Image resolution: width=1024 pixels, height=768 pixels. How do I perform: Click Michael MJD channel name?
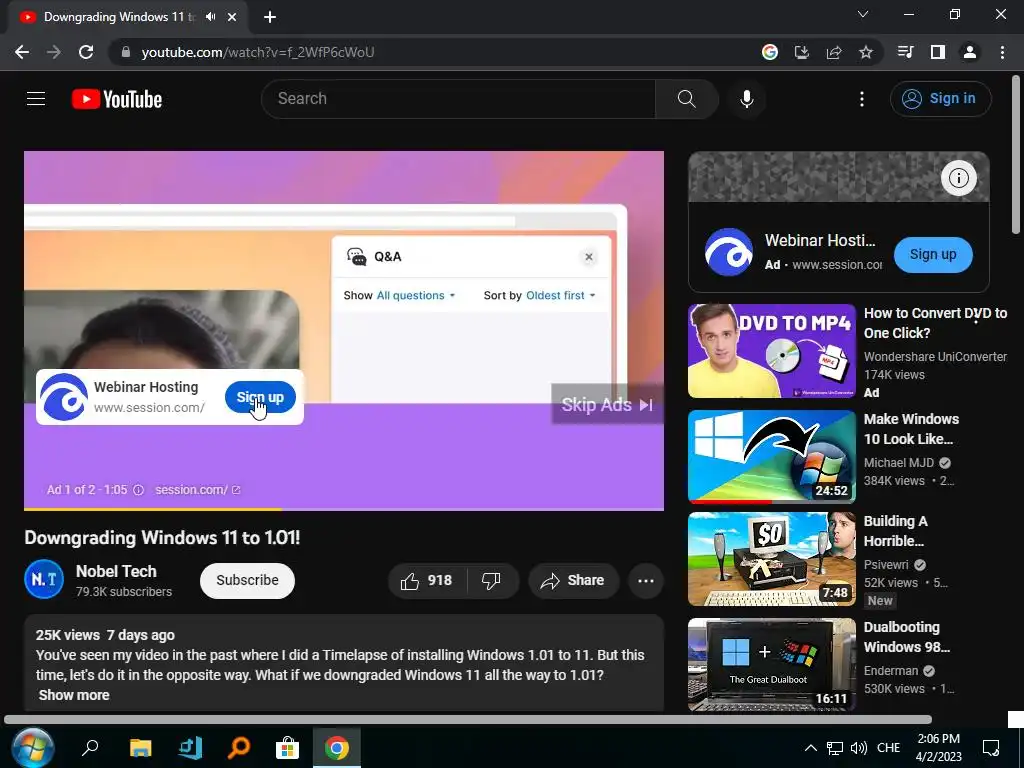click(899, 462)
